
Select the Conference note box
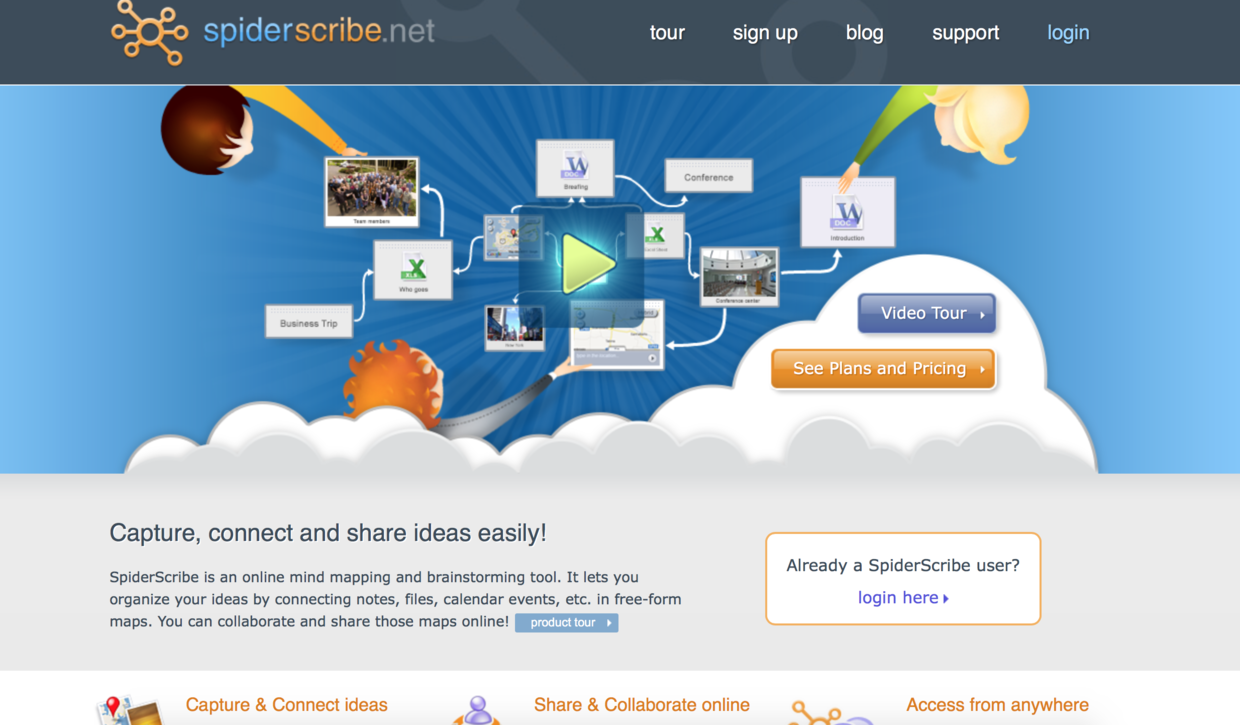[x=708, y=177]
